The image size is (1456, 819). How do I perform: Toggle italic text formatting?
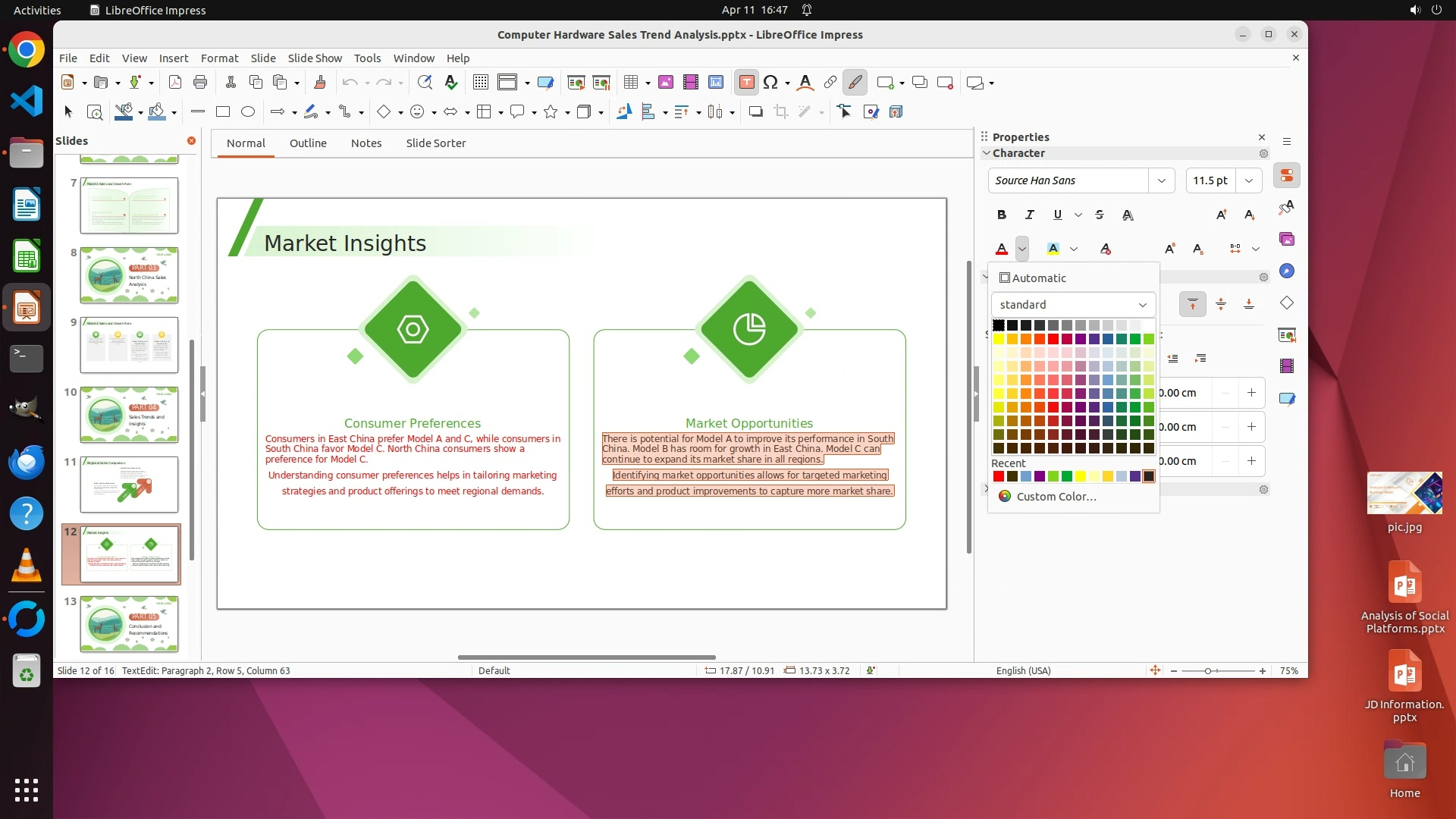(1029, 215)
